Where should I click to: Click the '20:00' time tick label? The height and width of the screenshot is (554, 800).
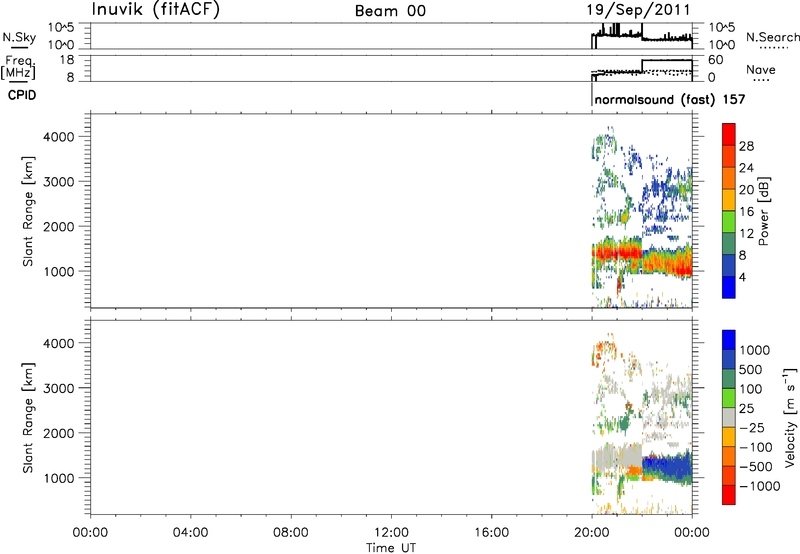592,533
